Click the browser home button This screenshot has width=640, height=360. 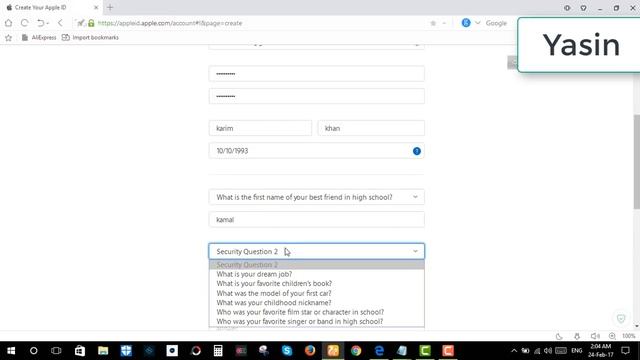click(9, 23)
